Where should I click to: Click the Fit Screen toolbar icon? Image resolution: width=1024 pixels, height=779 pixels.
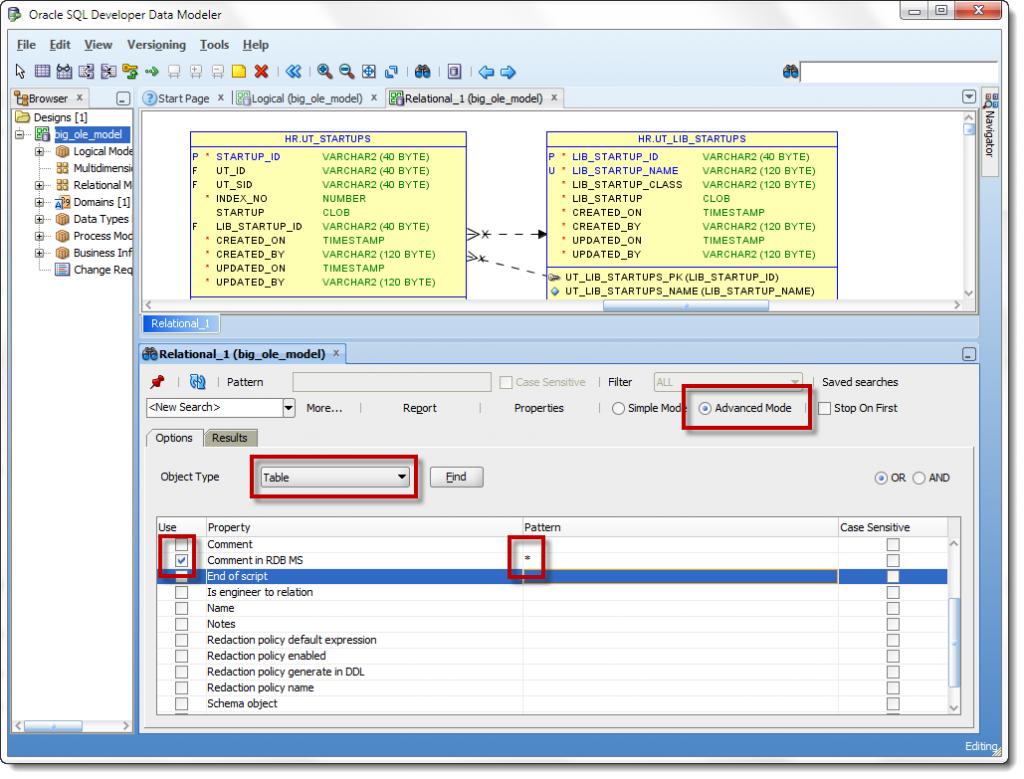pyautogui.click(x=368, y=71)
